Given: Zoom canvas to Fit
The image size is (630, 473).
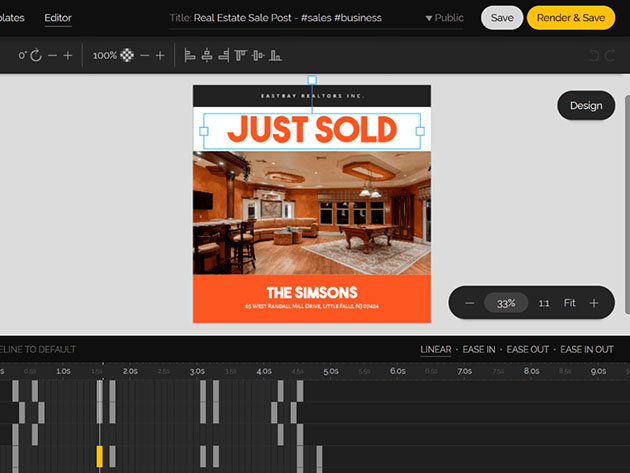Looking at the screenshot, I should (x=570, y=303).
